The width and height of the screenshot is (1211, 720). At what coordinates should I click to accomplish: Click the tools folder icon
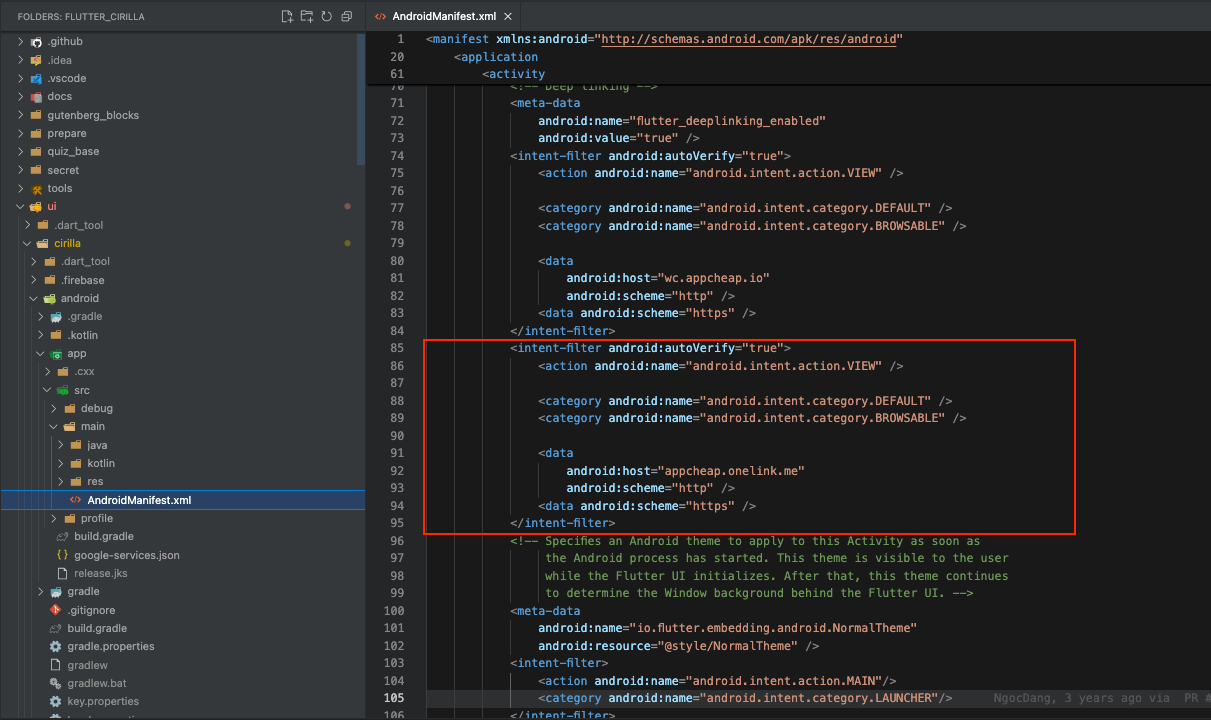coord(37,188)
